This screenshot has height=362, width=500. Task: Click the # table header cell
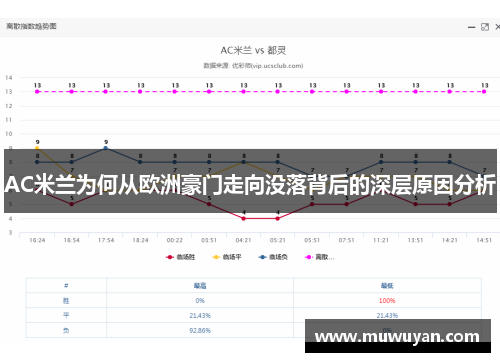coord(66,285)
